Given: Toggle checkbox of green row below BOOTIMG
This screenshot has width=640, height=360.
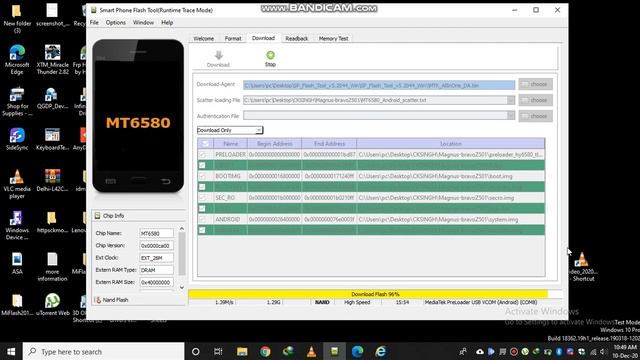Looking at the screenshot, I should pyautogui.click(x=202, y=187).
